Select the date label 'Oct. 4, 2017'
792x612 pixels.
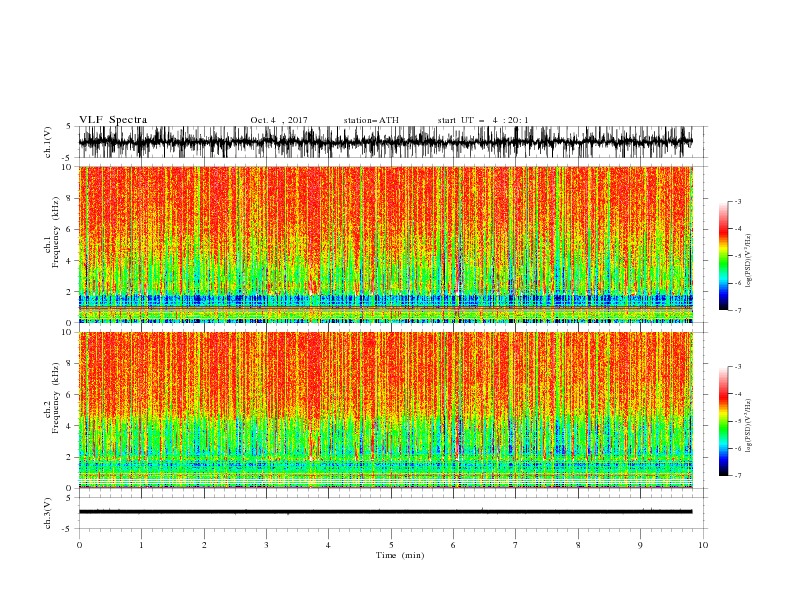[x=279, y=120]
